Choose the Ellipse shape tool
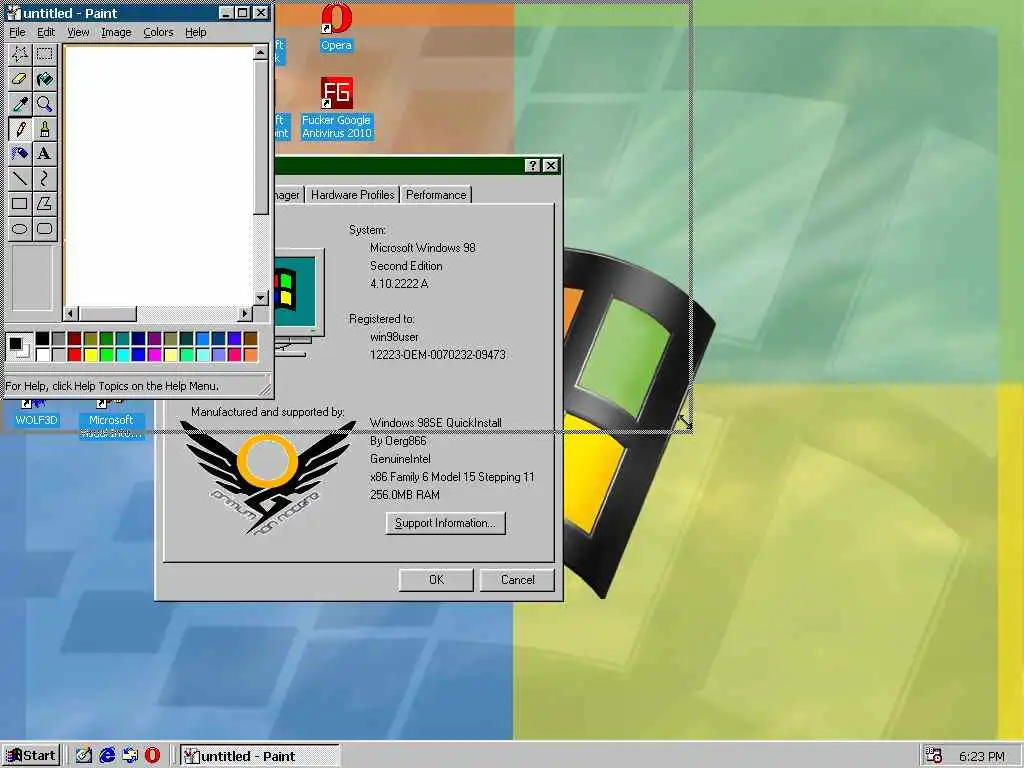Image resolution: width=1024 pixels, height=768 pixels. (x=20, y=228)
